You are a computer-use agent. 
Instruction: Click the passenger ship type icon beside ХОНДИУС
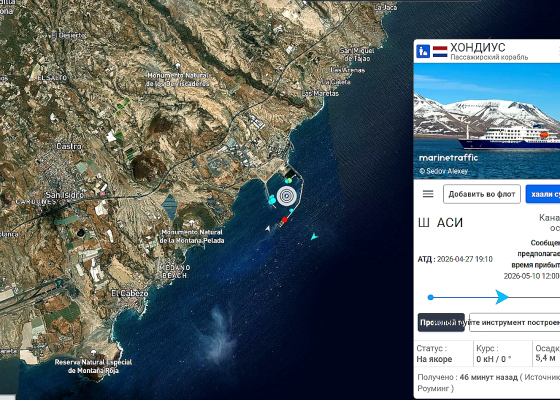point(423,51)
